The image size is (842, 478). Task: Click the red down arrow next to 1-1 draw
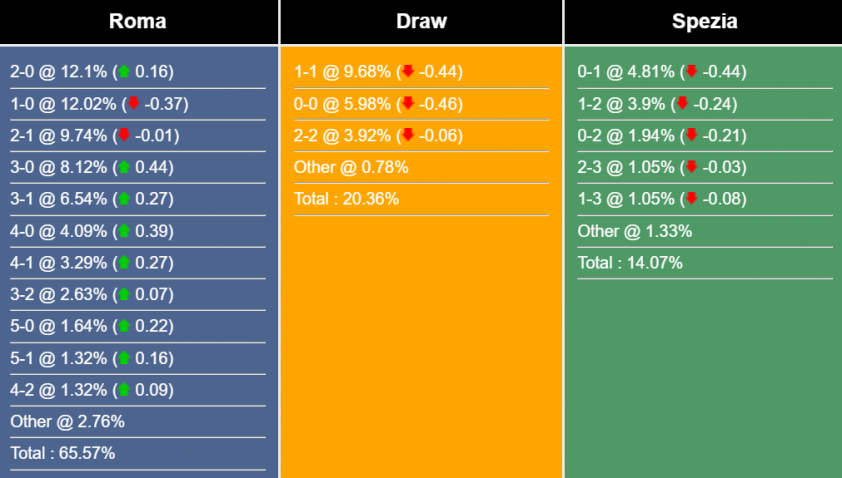(x=407, y=72)
